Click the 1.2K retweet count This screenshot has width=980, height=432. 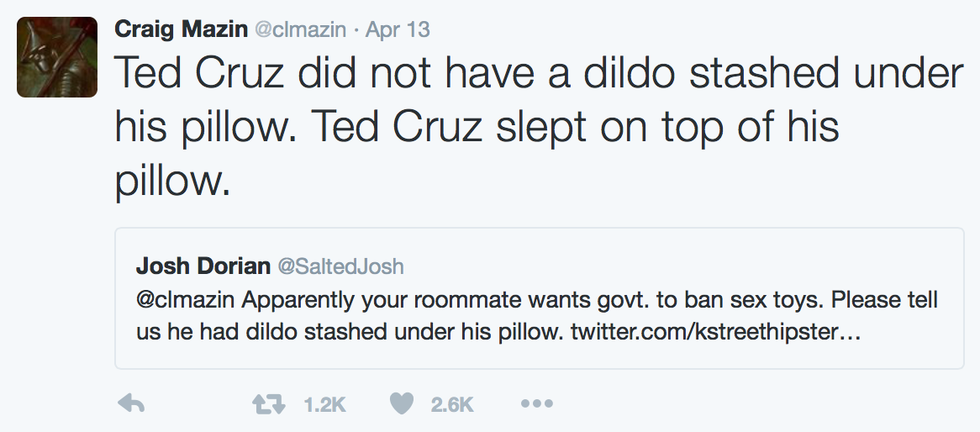pyautogui.click(x=323, y=403)
